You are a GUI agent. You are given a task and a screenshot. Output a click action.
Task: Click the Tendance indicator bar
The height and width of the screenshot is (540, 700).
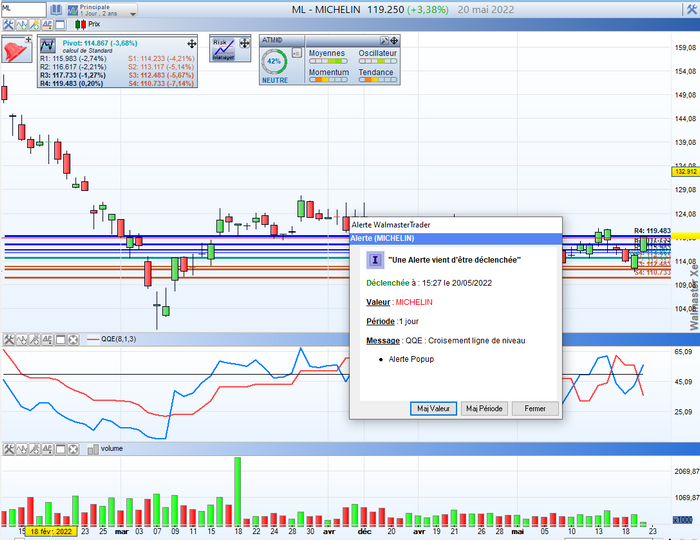click(378, 80)
